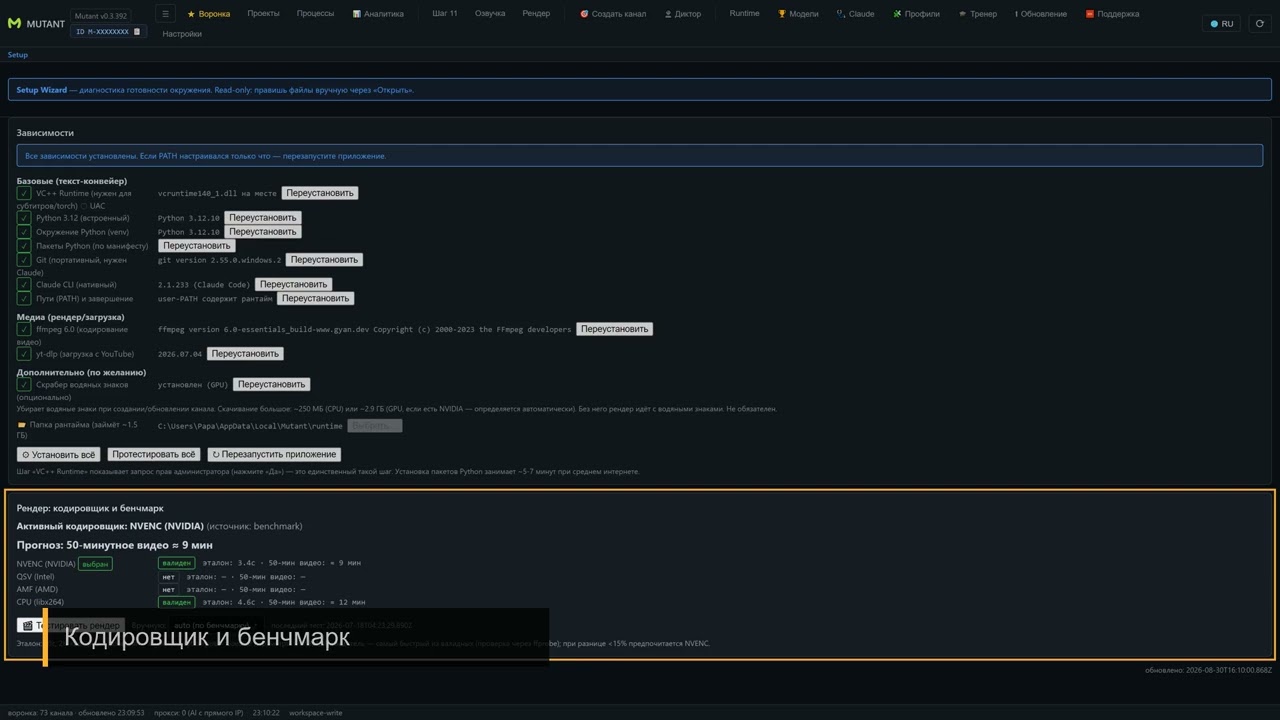Click the red icon beside Поддержка
This screenshot has height=720, width=1280.
[1090, 14]
